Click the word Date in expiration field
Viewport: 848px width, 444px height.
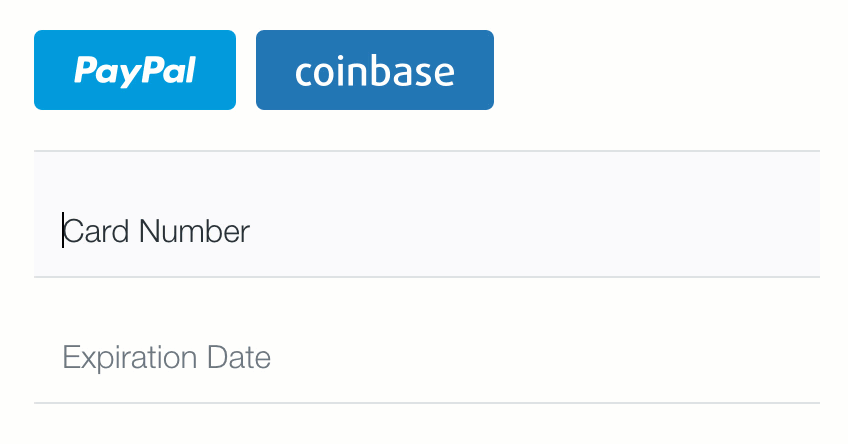click(x=239, y=357)
